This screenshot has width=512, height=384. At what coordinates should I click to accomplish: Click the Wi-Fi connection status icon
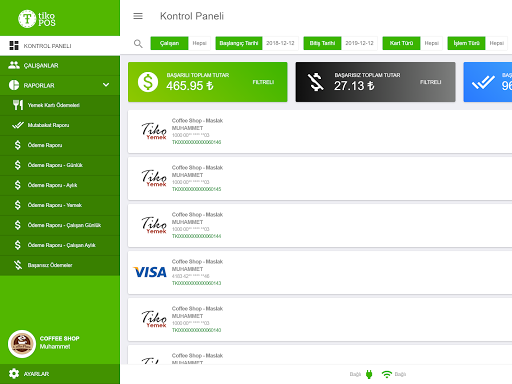tap(387, 374)
